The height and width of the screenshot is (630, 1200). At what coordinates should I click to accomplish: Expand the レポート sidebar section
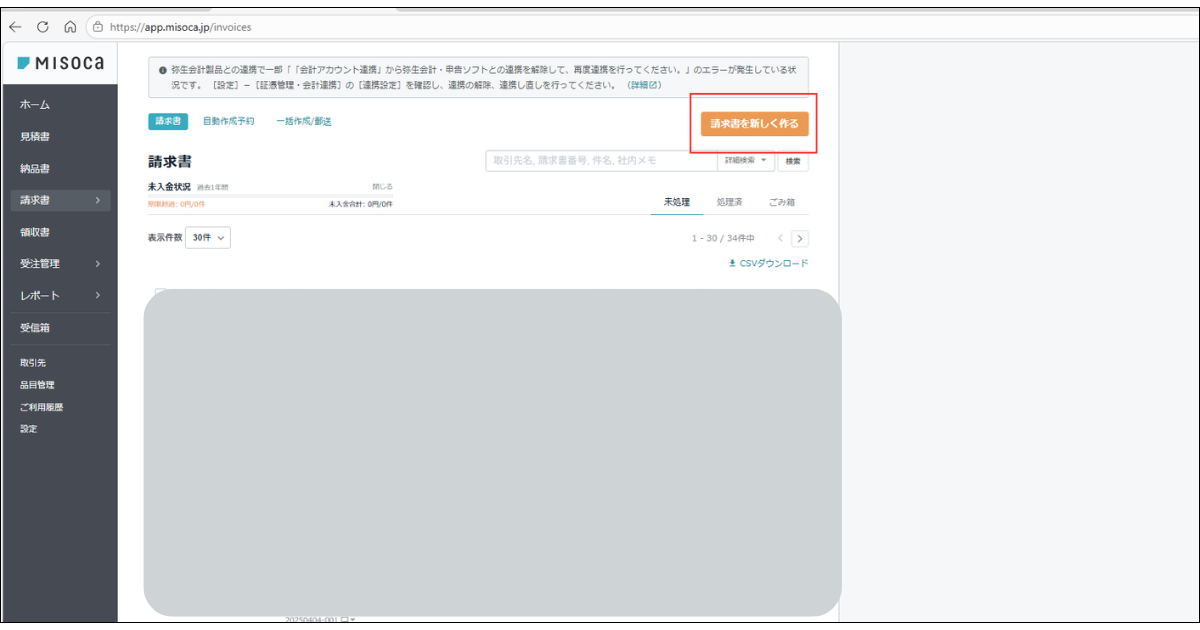click(60, 296)
